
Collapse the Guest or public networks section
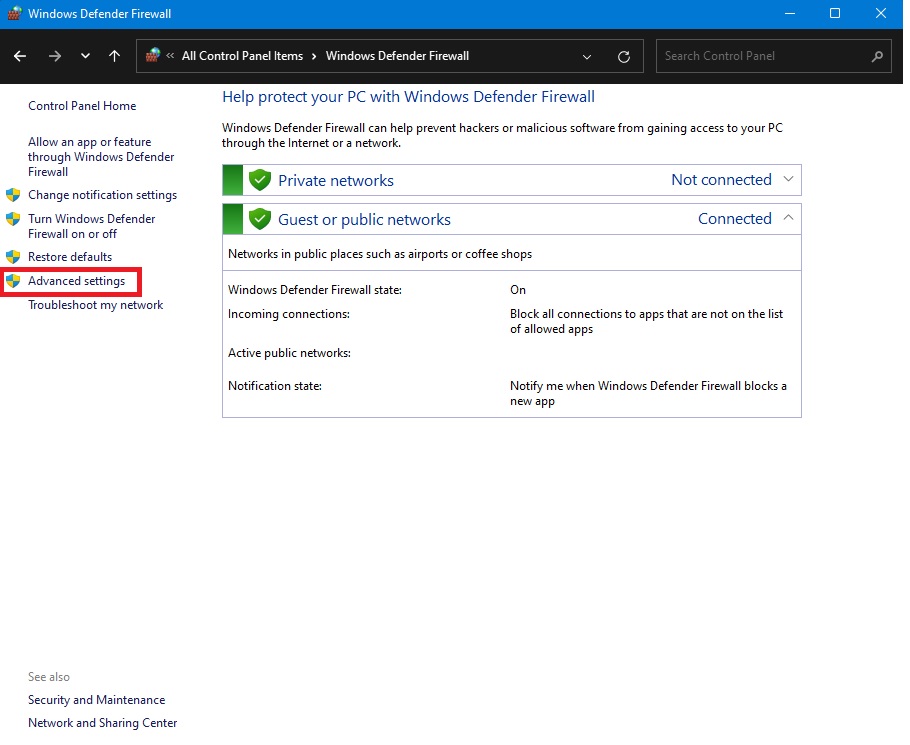pyautogui.click(x=788, y=218)
